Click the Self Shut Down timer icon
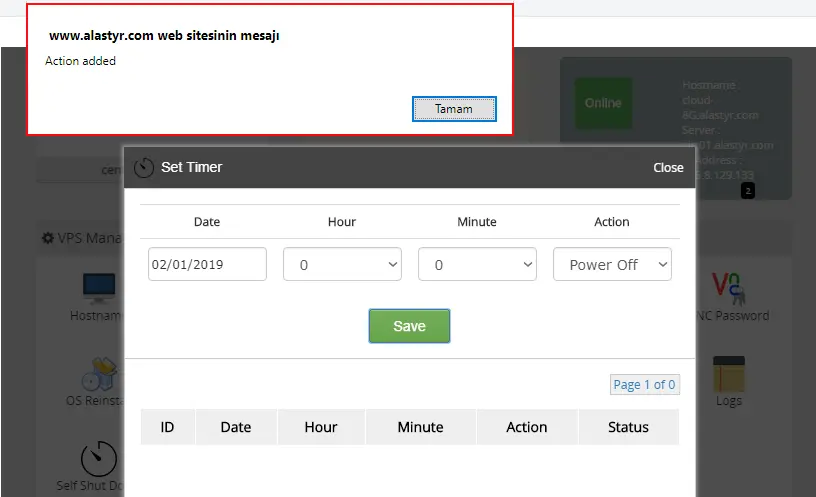The height and width of the screenshot is (497, 816). pyautogui.click(x=99, y=458)
